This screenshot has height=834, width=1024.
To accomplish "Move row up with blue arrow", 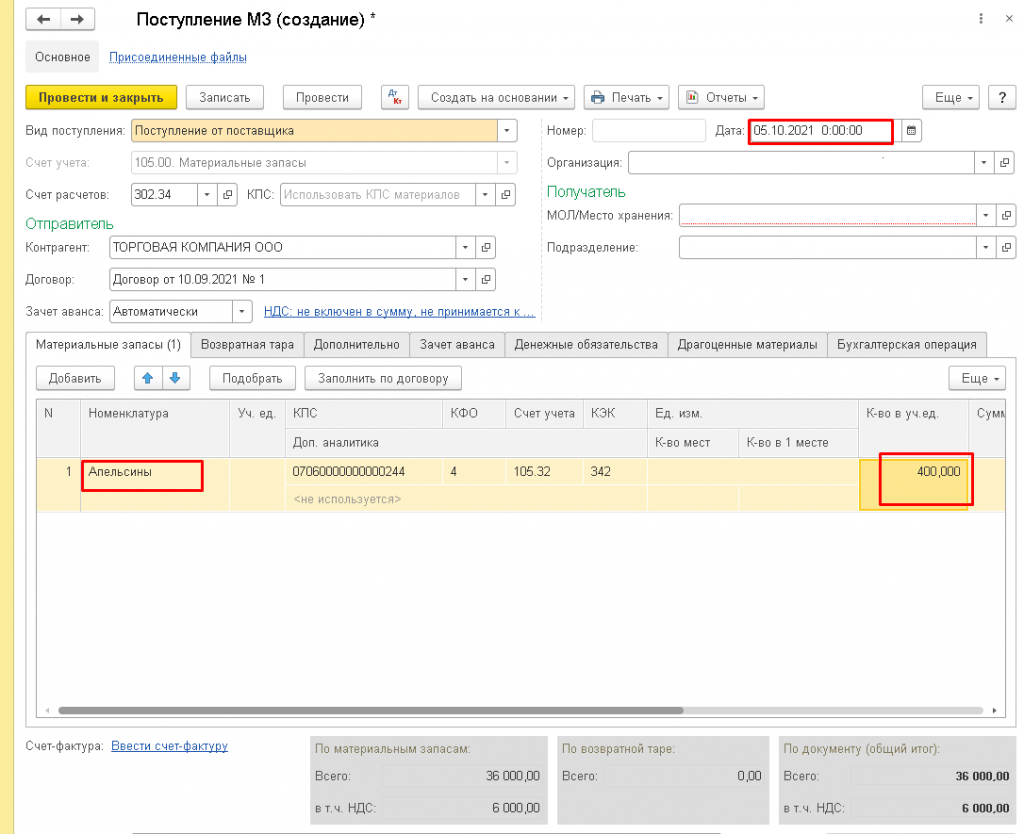I will point(147,378).
